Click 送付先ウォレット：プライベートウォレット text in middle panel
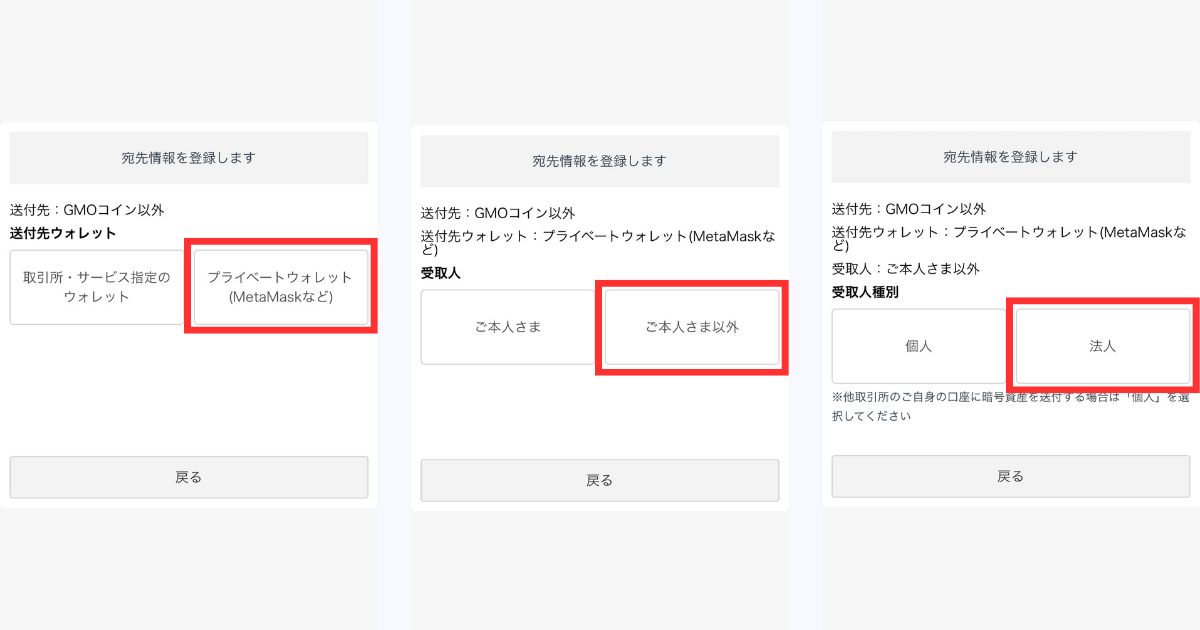 click(598, 242)
